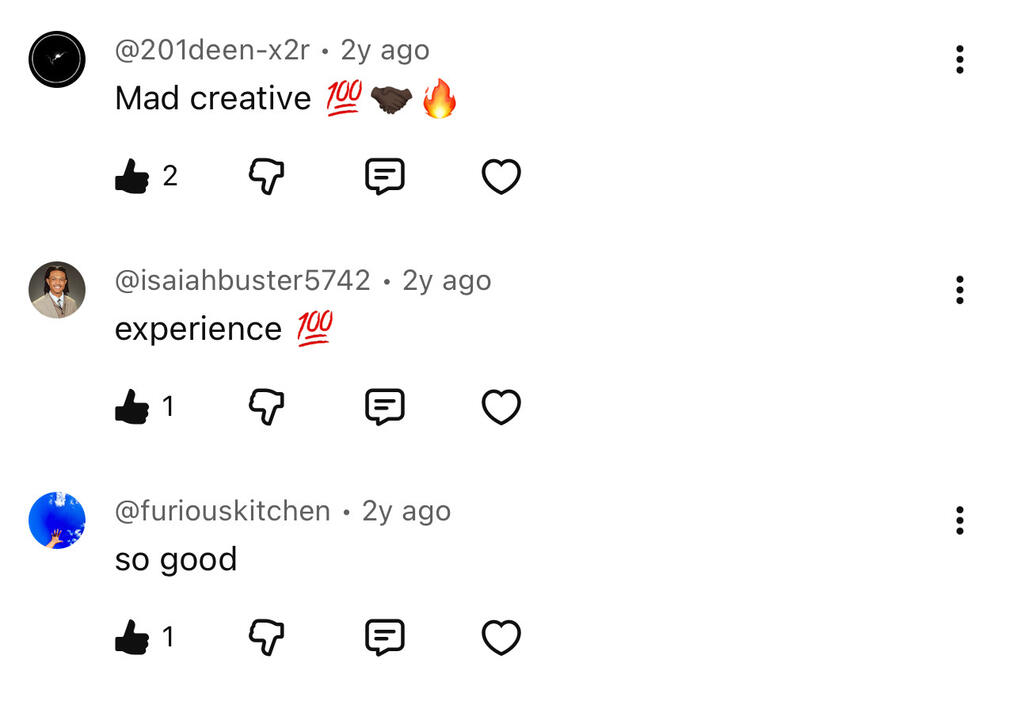Heart the comment from @isaiahbuster5742
Image resolution: width=1017 pixels, height=705 pixels.
tap(501, 407)
